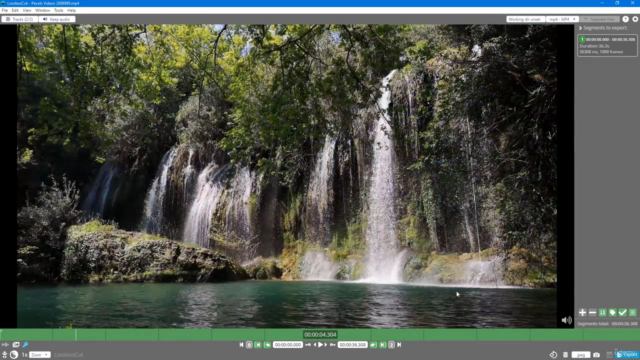The image size is (640, 360).
Task: Open the File menu
Action: [x=4, y=10]
